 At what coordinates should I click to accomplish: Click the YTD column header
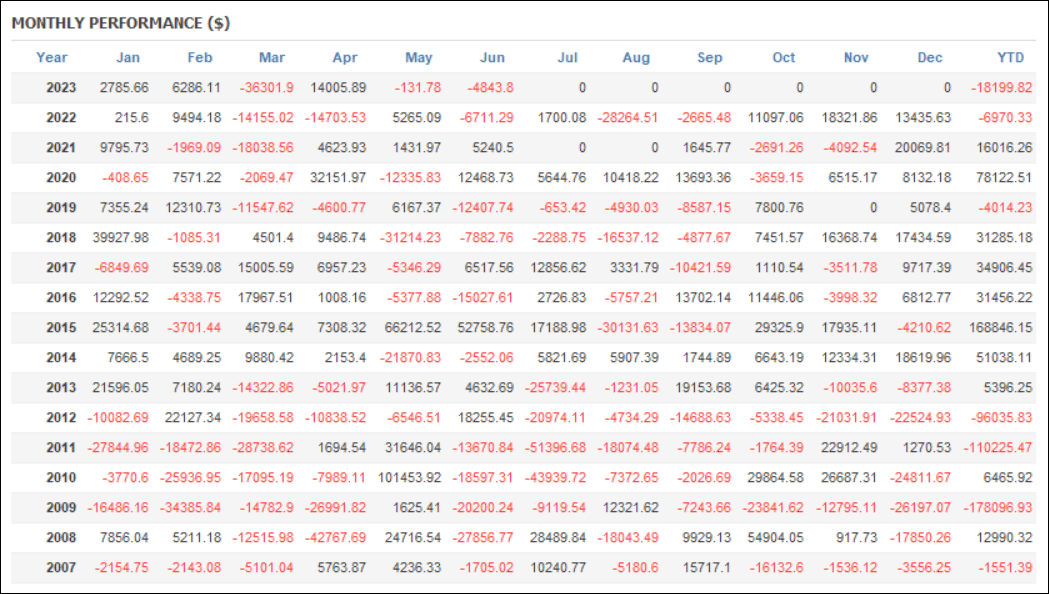(1010, 58)
